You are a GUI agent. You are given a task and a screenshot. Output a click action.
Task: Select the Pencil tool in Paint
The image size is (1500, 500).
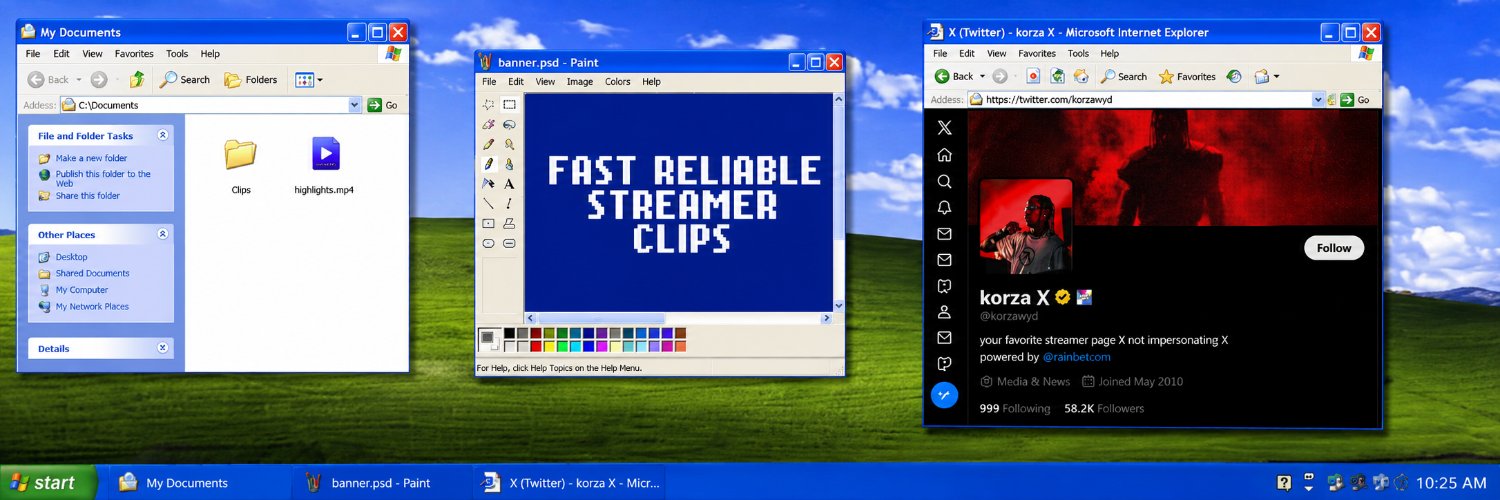point(489,164)
